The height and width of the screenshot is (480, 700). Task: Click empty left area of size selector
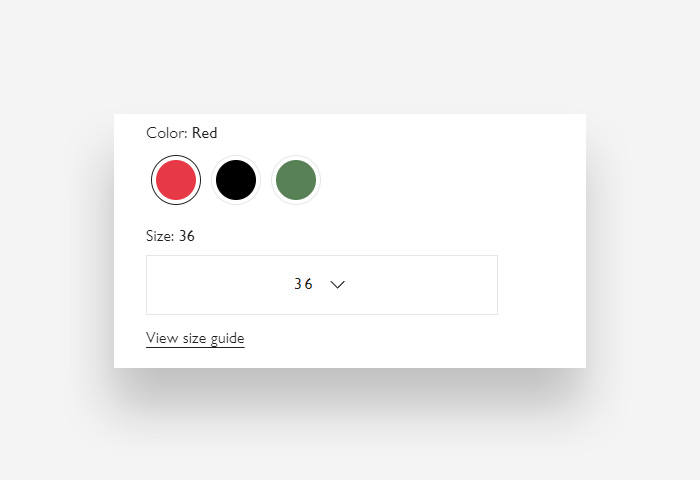click(200, 285)
